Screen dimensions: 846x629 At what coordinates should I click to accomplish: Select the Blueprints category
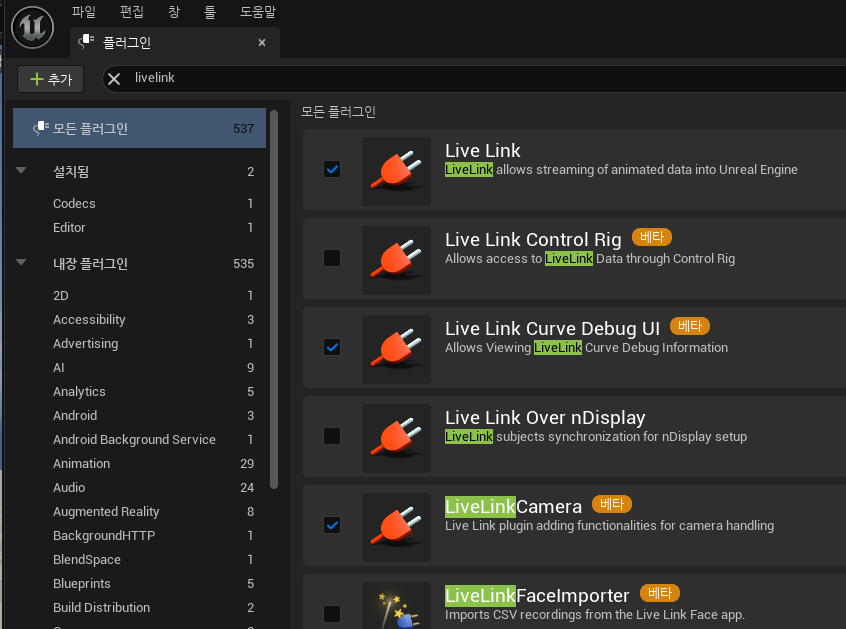coord(139,584)
